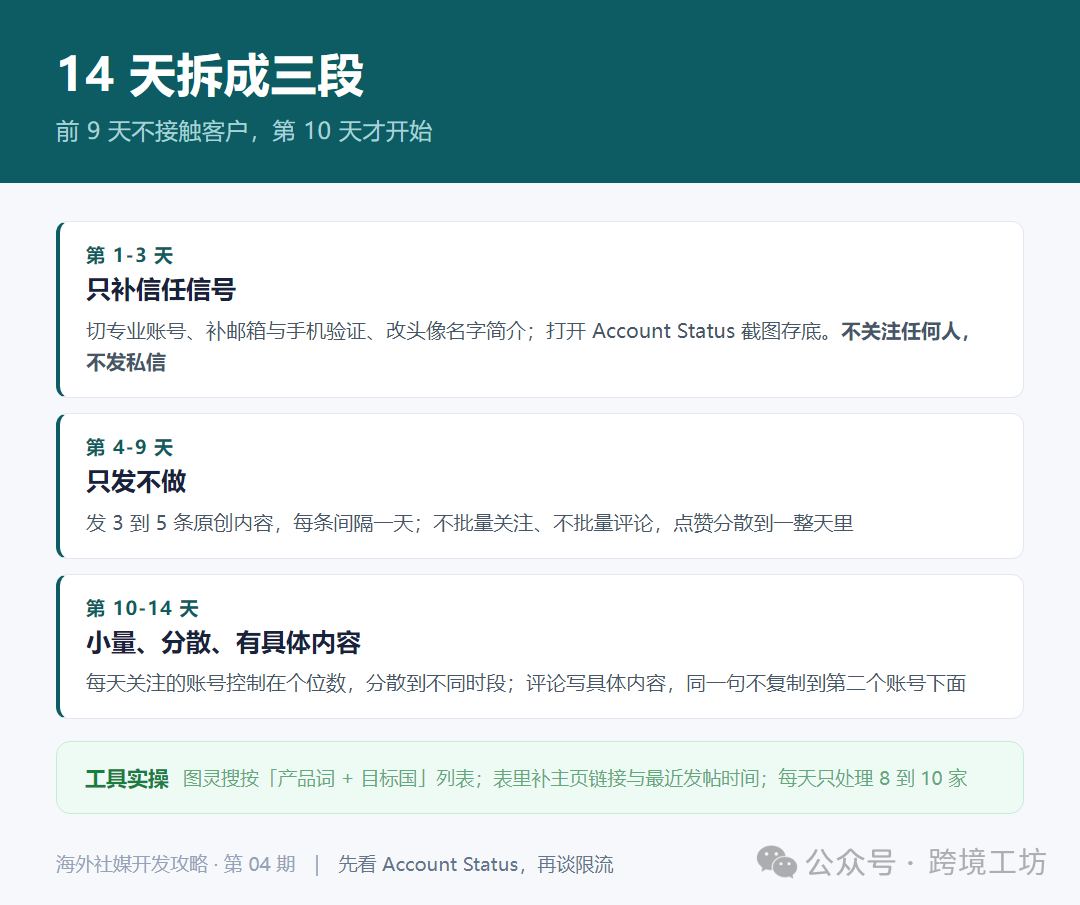Click the text "打开 Account Status 截图存底"

687,331
